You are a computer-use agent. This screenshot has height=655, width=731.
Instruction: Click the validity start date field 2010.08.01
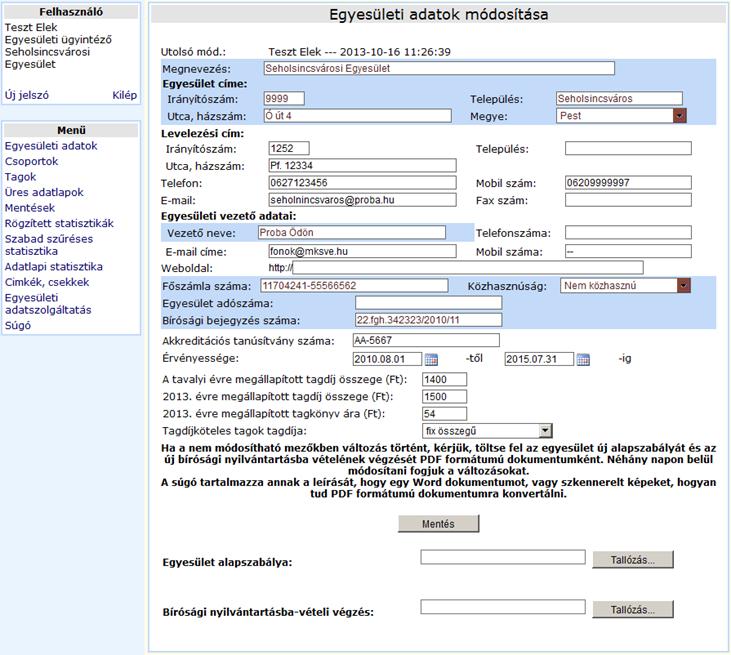click(387, 359)
